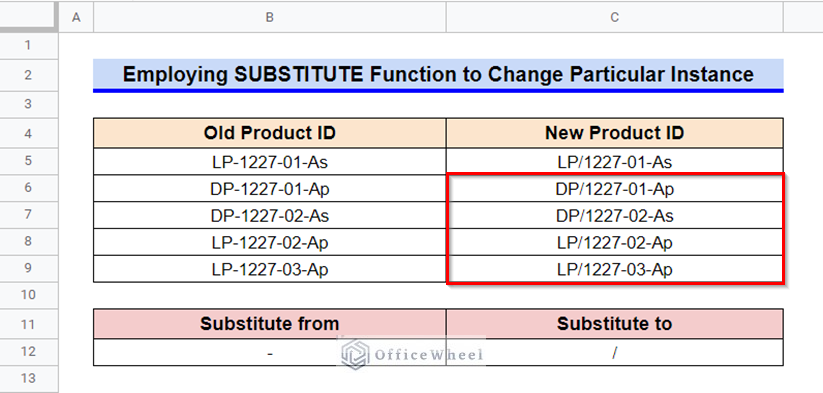The image size is (823, 393).
Task: Select the cell with LP-1227-02-Ap
Action: [270, 242]
